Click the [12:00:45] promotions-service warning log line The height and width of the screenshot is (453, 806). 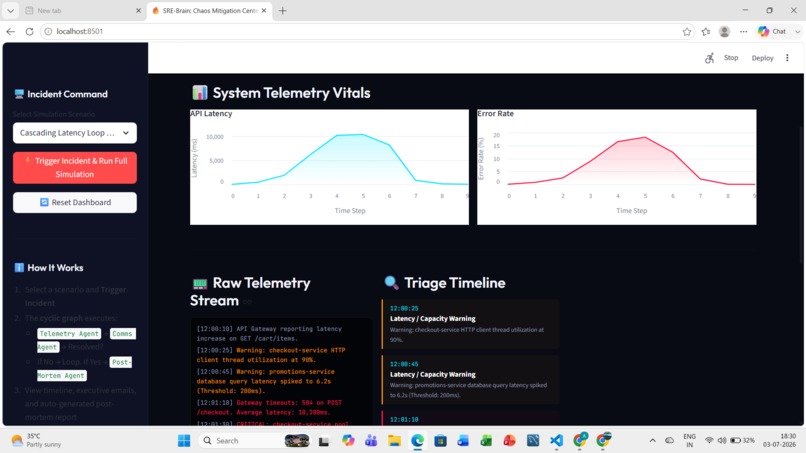[x=266, y=382]
